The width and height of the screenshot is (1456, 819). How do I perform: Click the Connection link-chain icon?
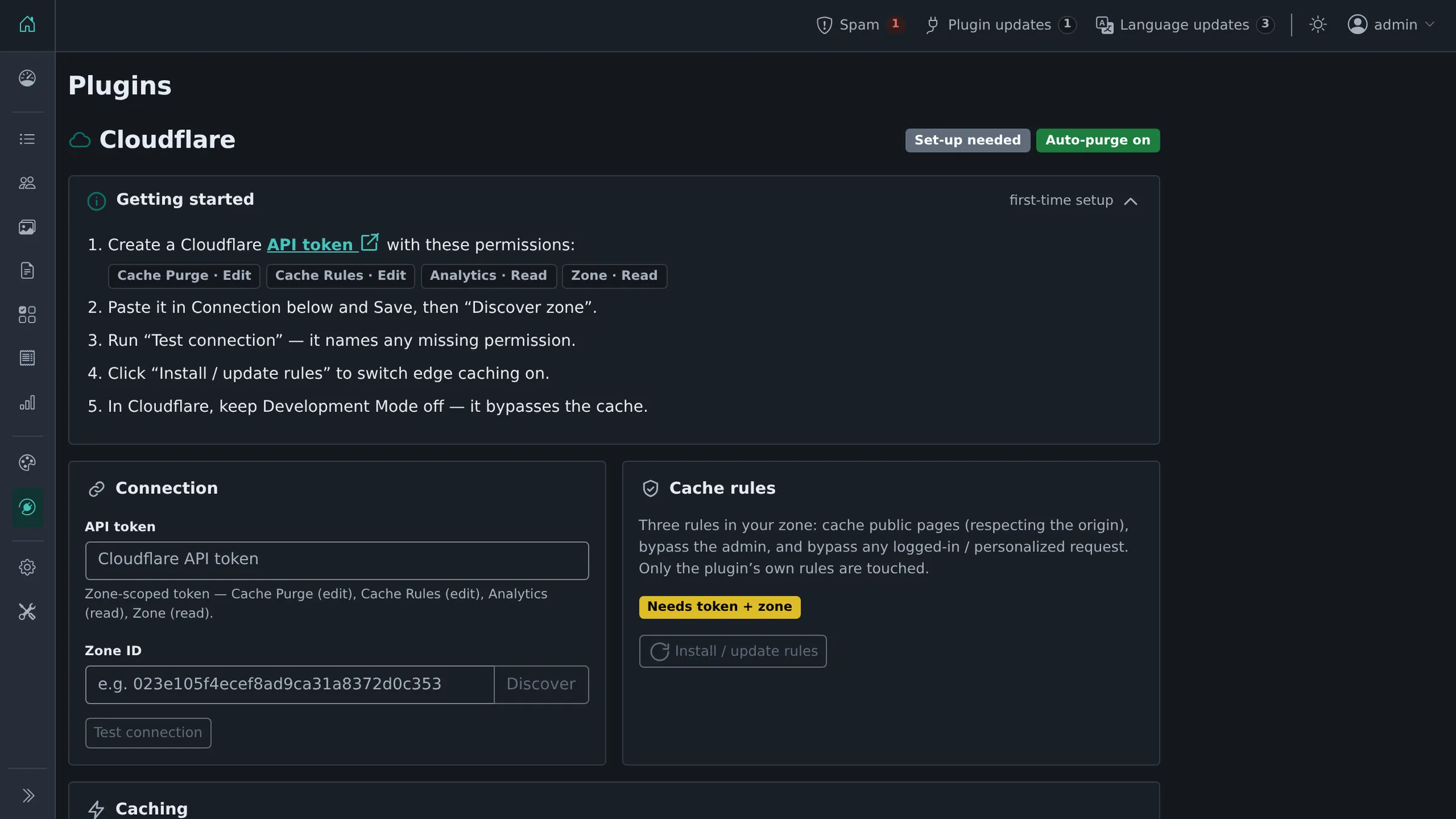pyautogui.click(x=97, y=489)
